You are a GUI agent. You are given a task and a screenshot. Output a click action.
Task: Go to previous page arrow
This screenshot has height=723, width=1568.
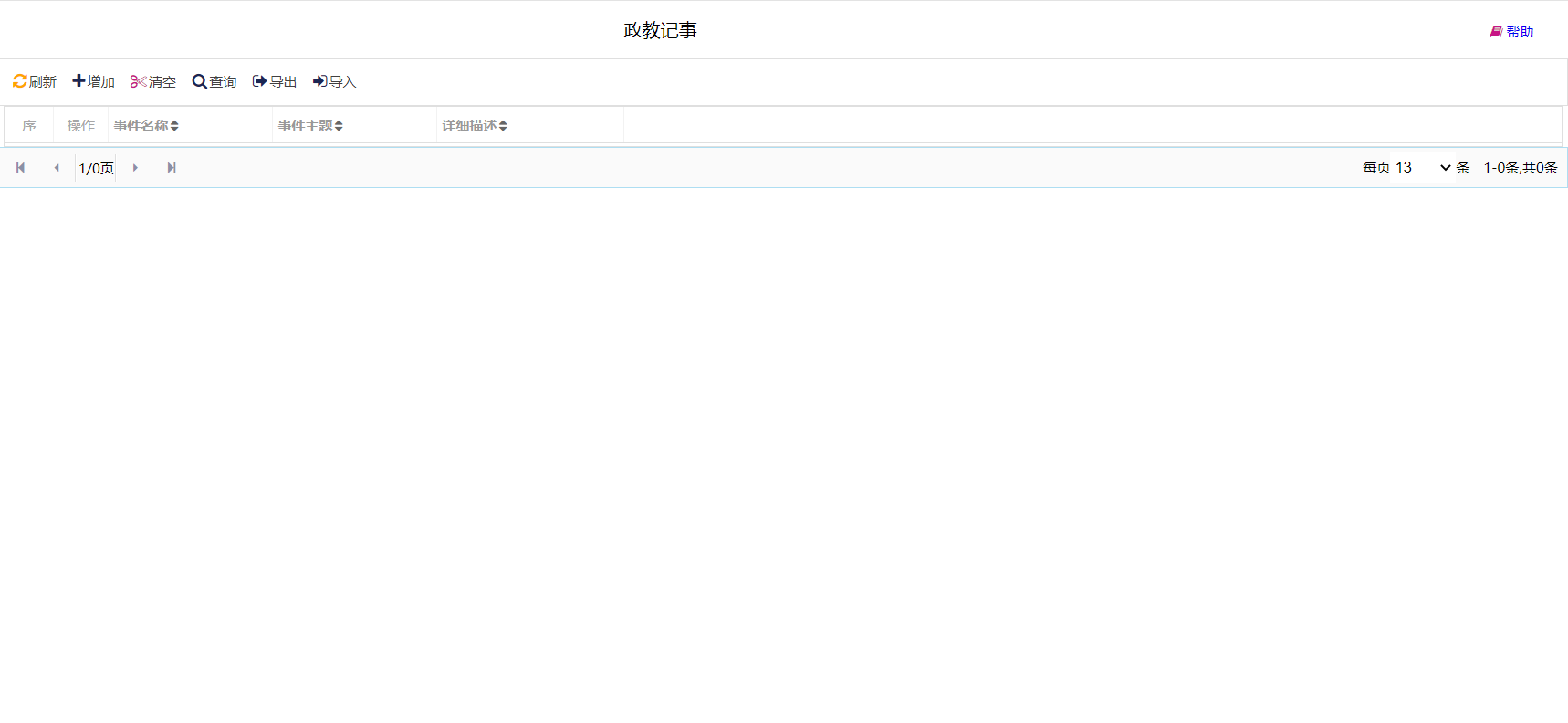pos(57,168)
